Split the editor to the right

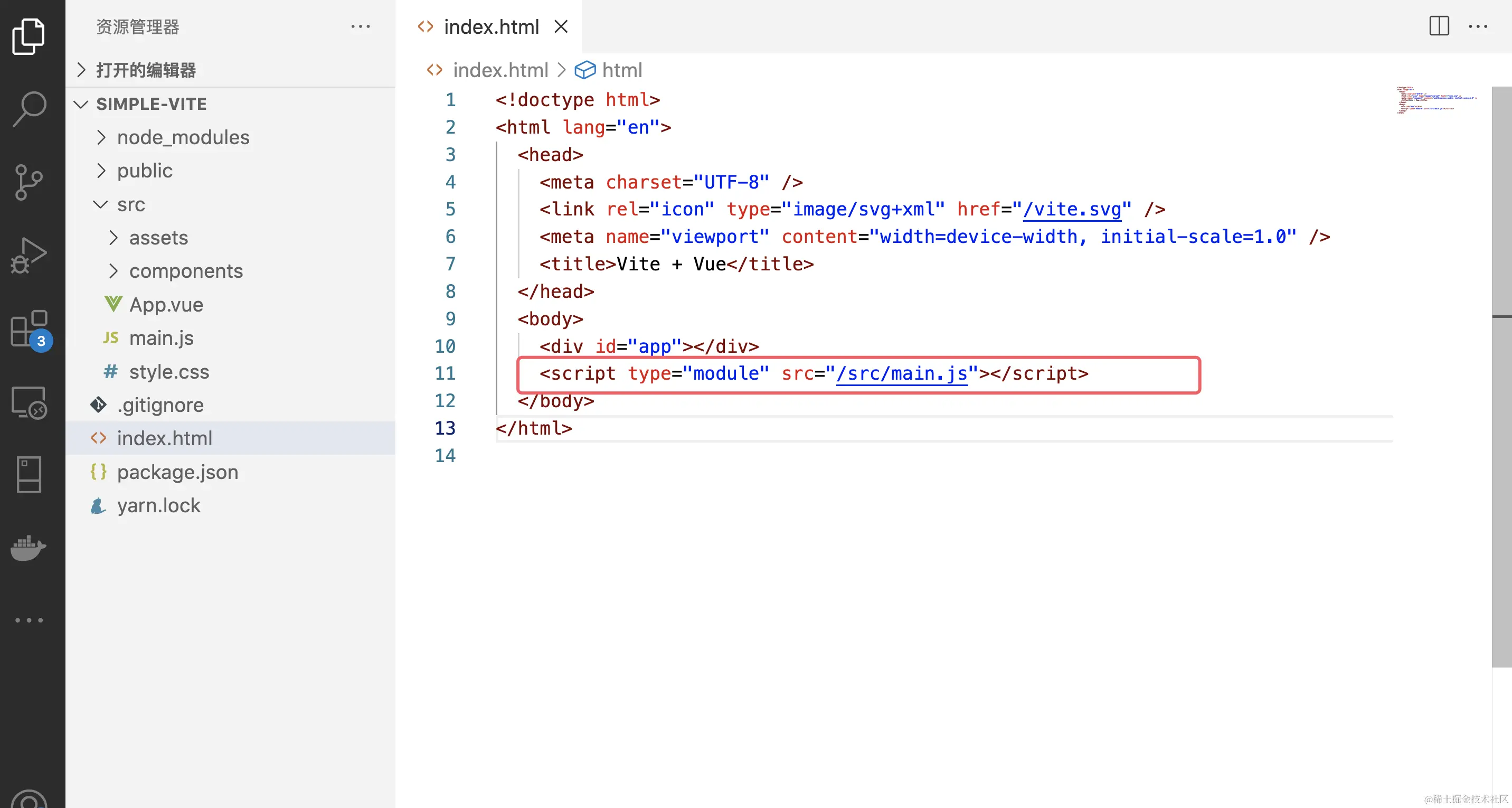coord(1439,26)
